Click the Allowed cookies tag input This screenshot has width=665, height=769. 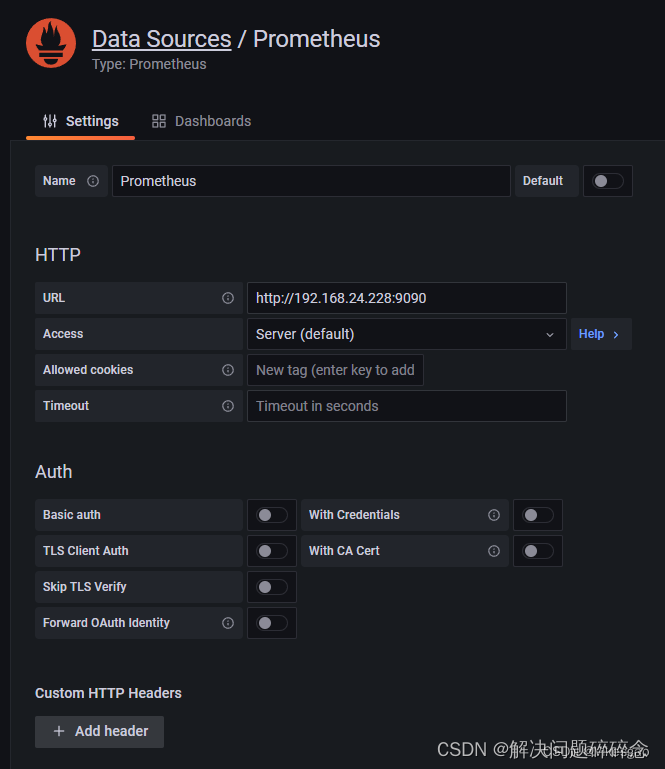335,370
